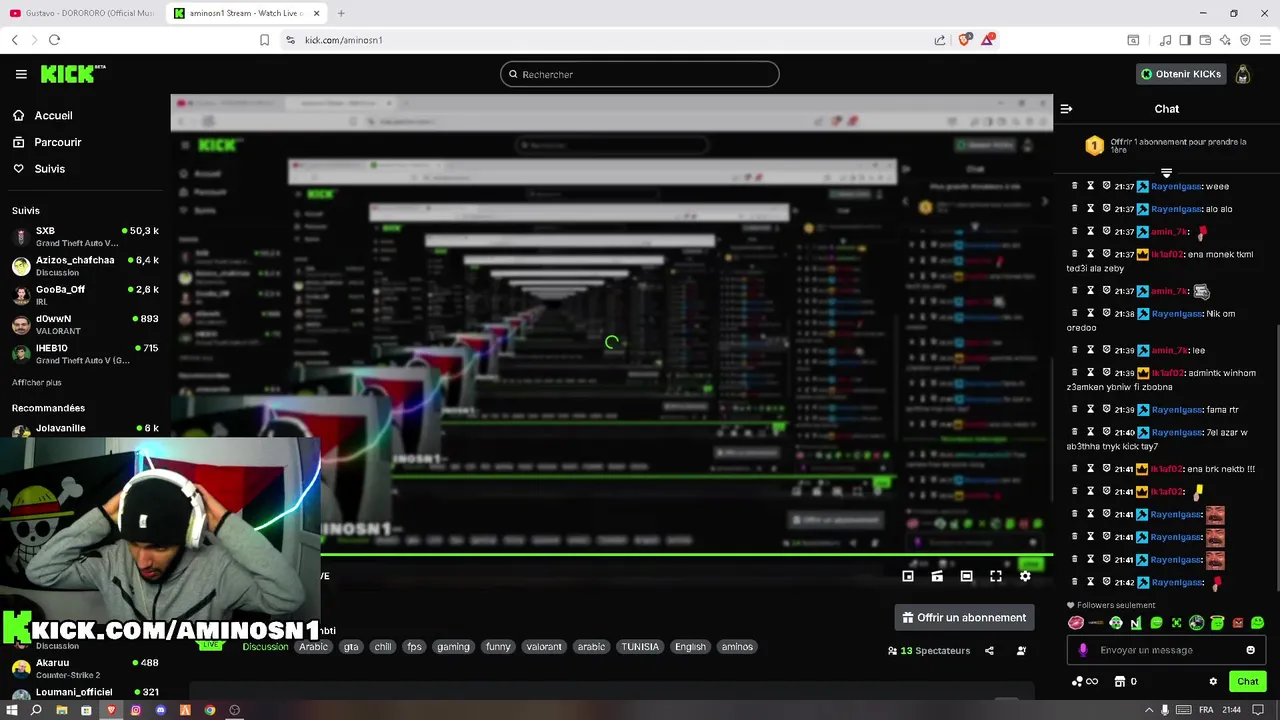1280x720 pixels.
Task: Open Discord from the taskbar
Action: (160, 710)
